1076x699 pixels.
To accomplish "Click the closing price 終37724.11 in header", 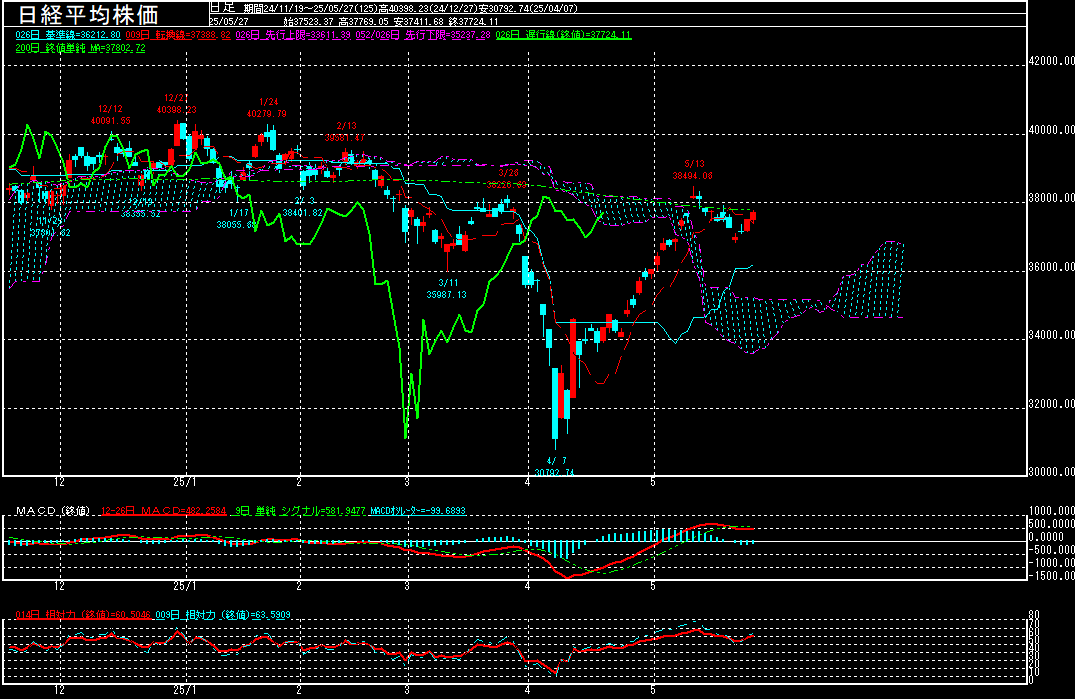I will 473,22.
